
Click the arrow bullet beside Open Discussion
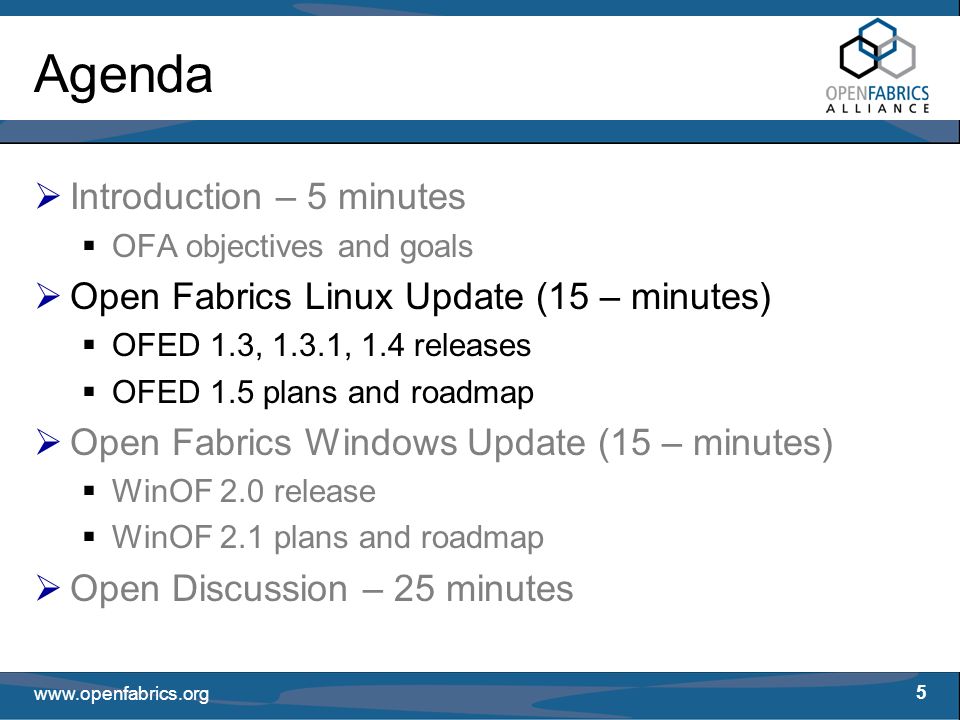pos(48,588)
